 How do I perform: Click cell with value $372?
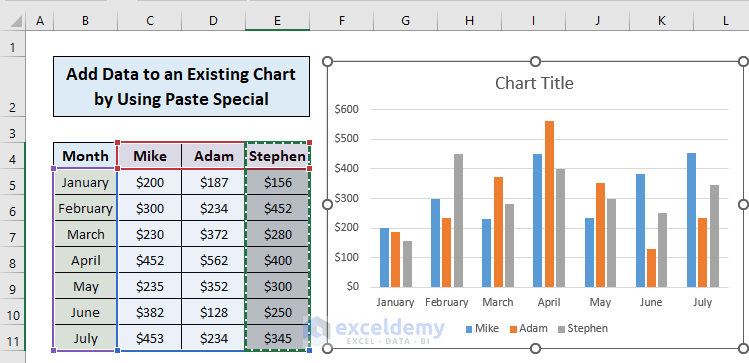point(214,234)
